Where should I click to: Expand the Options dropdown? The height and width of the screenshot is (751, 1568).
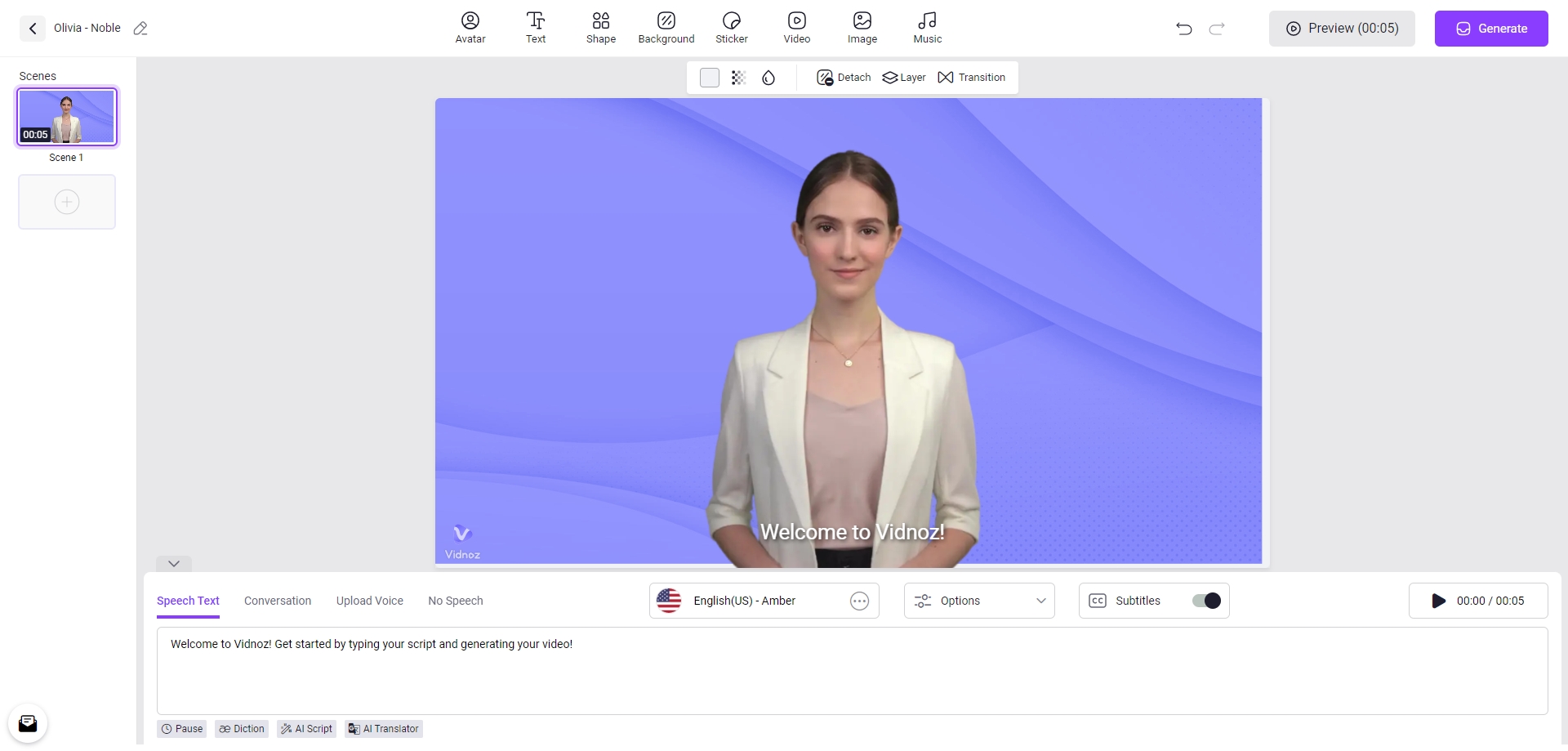point(979,601)
